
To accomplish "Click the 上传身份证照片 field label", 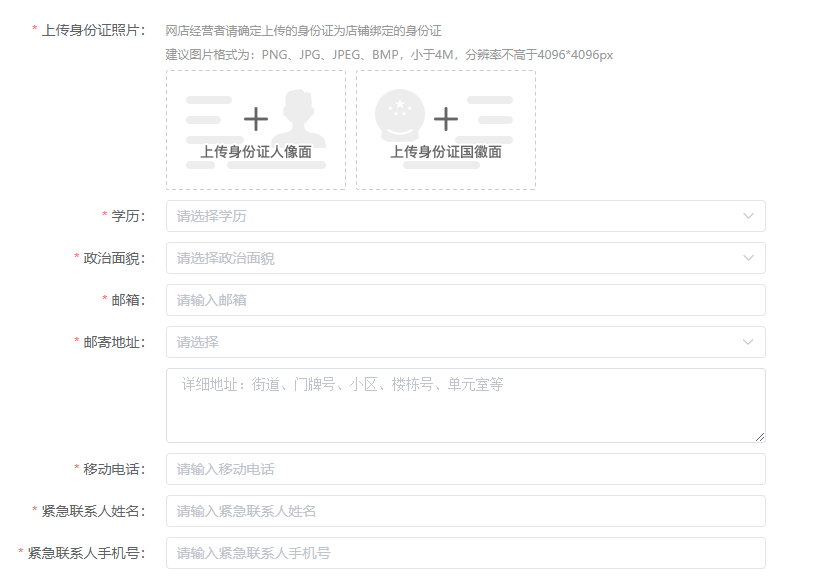I will click(93, 30).
